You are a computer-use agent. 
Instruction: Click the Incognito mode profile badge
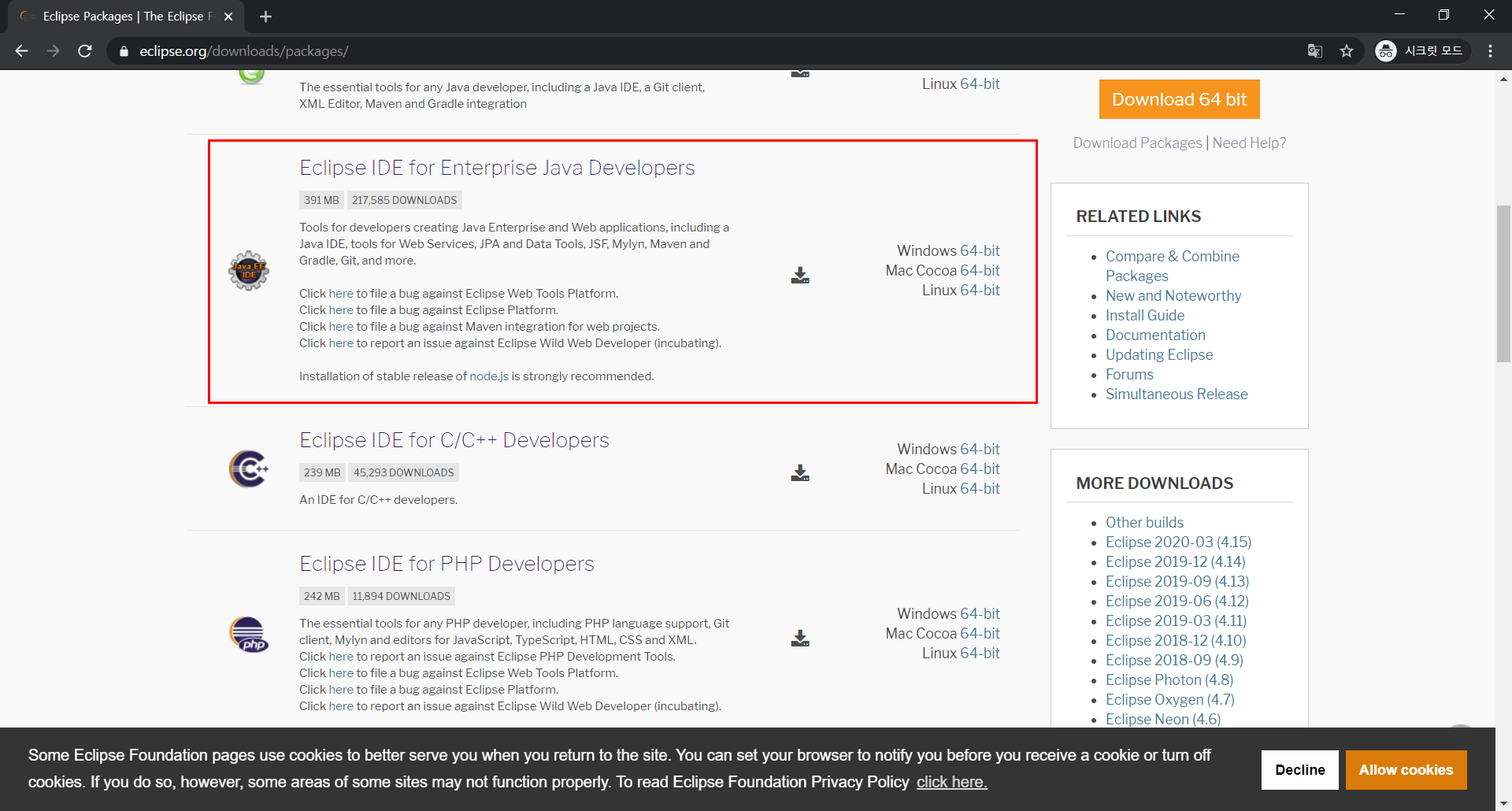click(1422, 51)
